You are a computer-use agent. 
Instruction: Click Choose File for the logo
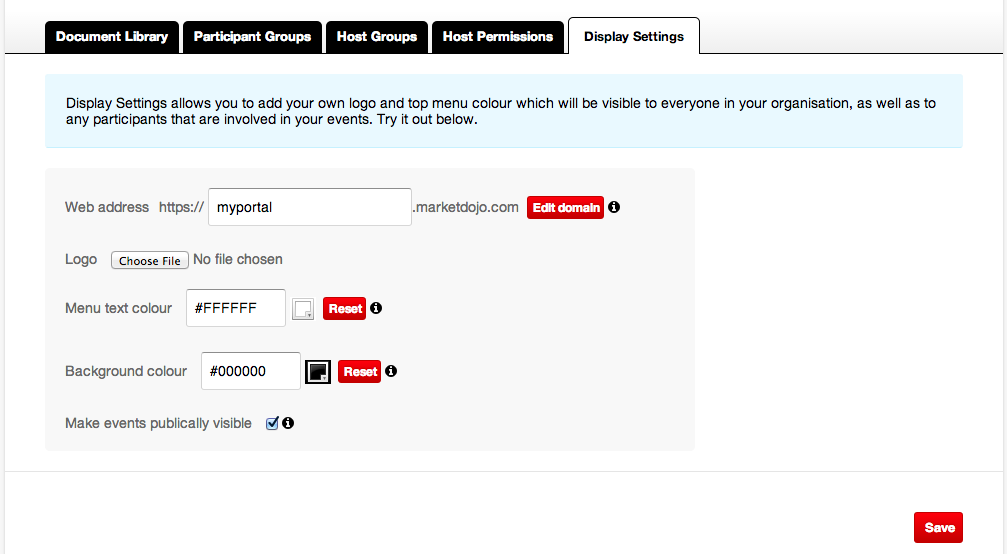tap(150, 260)
